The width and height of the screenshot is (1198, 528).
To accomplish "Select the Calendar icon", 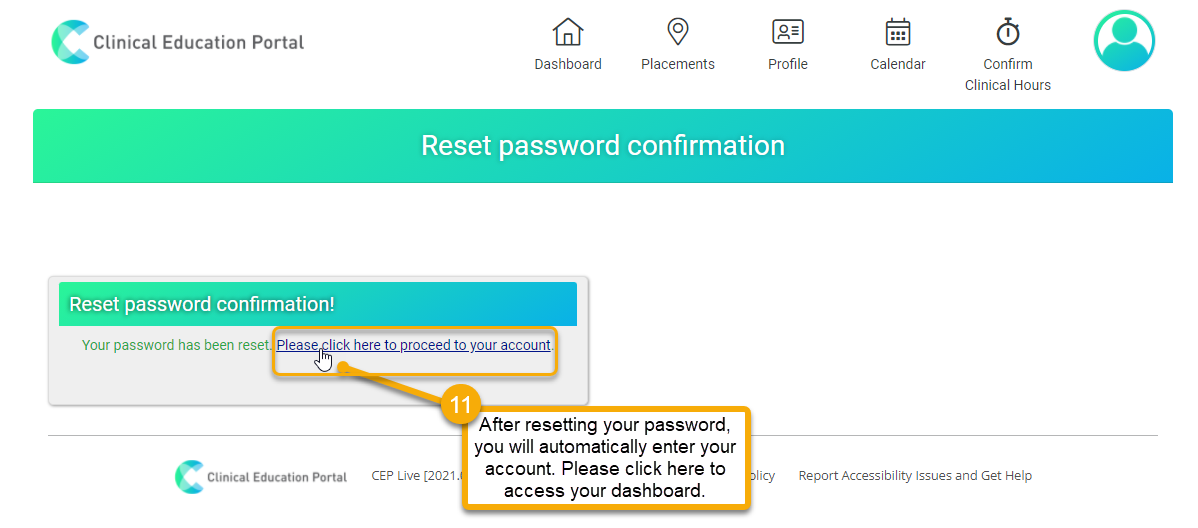I will pos(898,32).
